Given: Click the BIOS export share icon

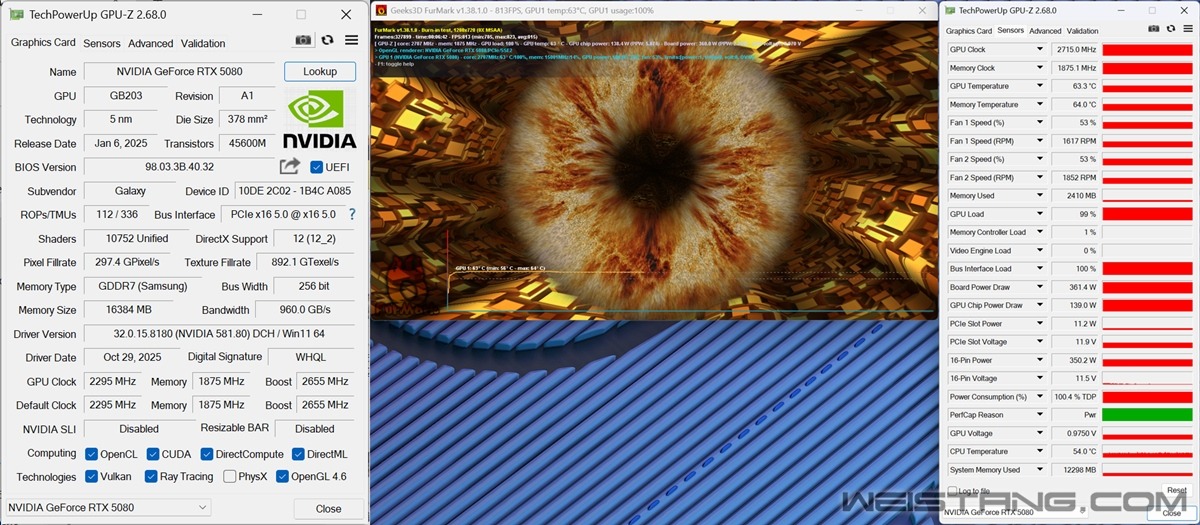Looking at the screenshot, I should (290, 167).
